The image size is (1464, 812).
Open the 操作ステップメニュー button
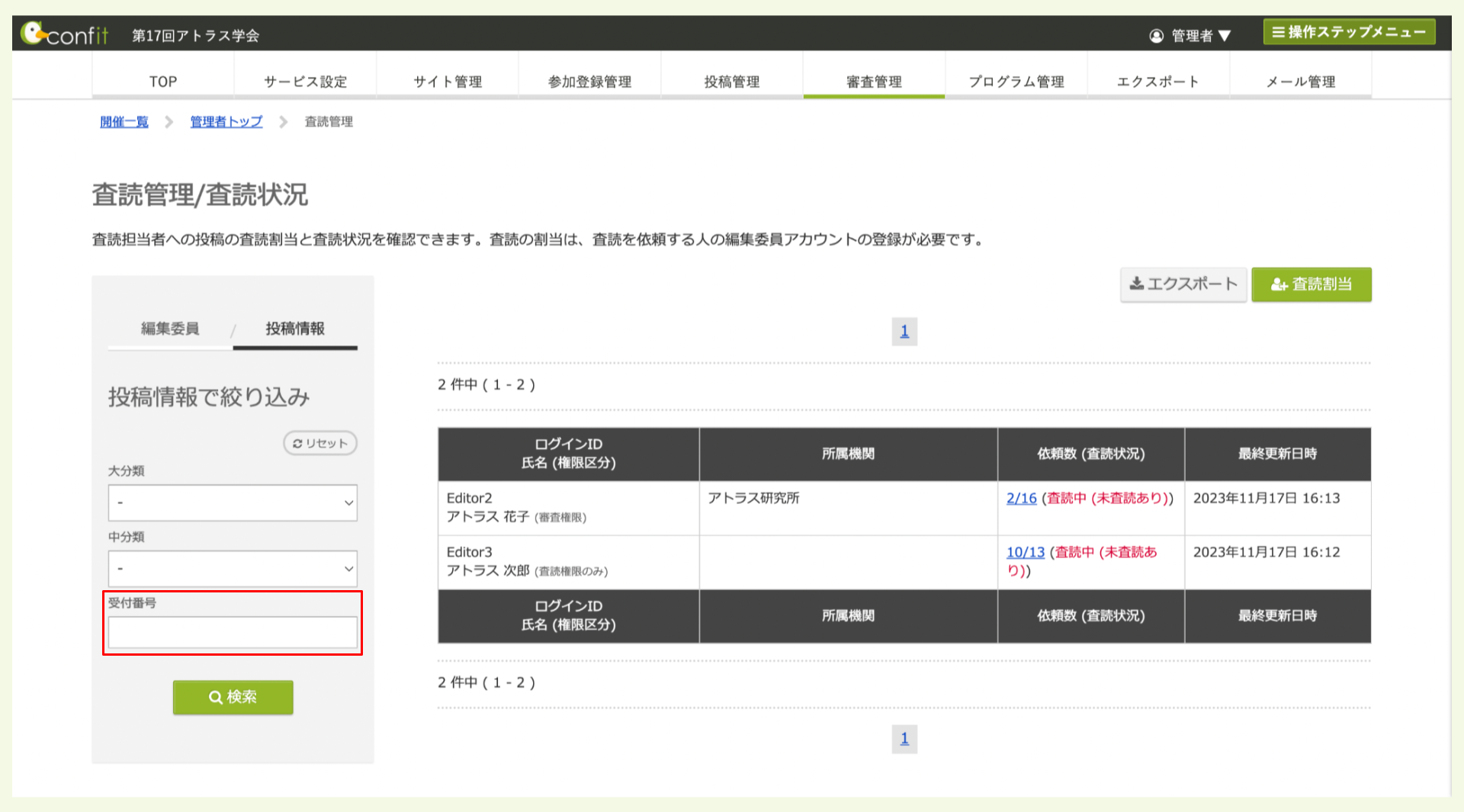[1349, 32]
